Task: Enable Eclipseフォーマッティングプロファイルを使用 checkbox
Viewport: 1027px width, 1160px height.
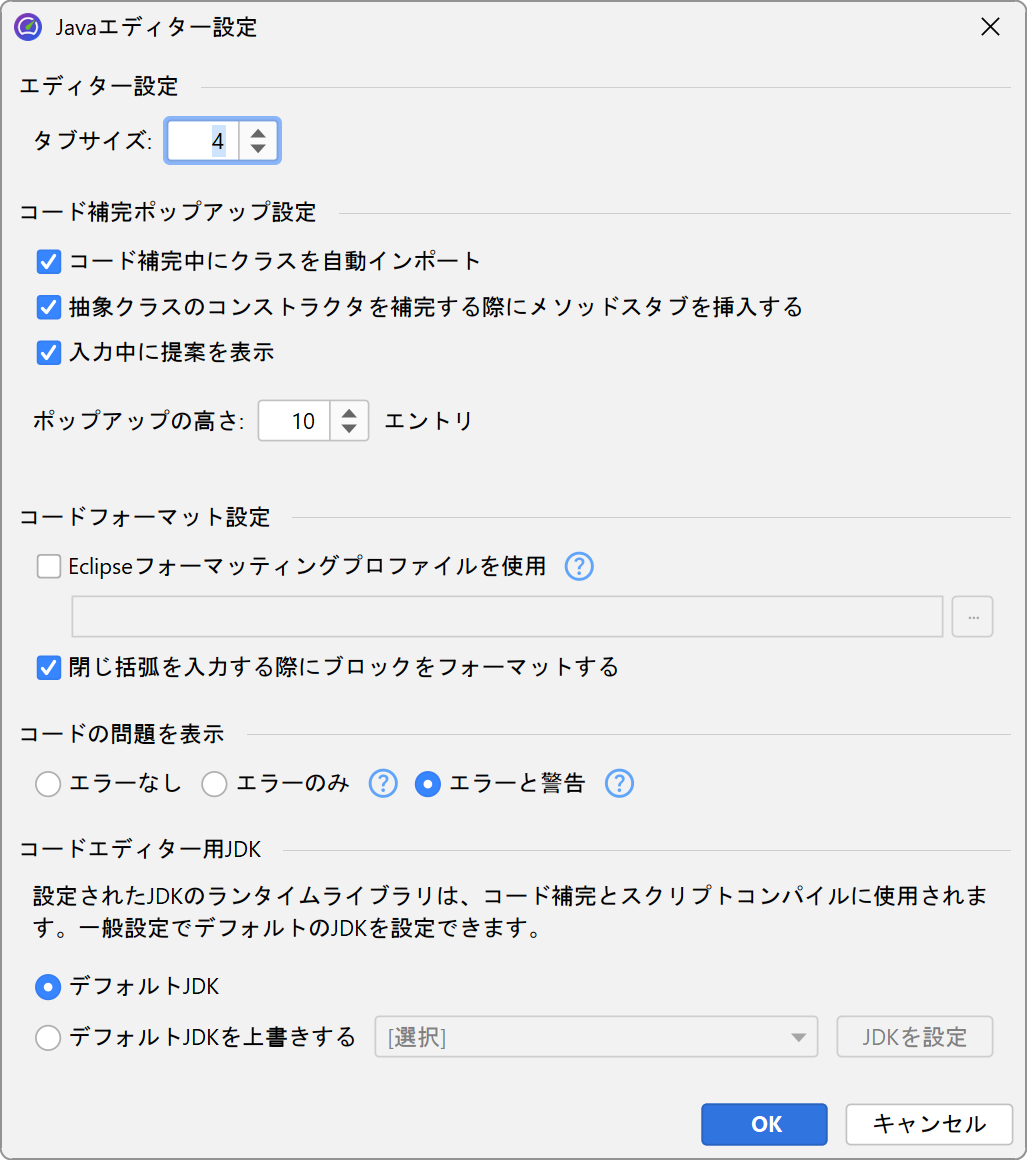Action: tap(49, 567)
